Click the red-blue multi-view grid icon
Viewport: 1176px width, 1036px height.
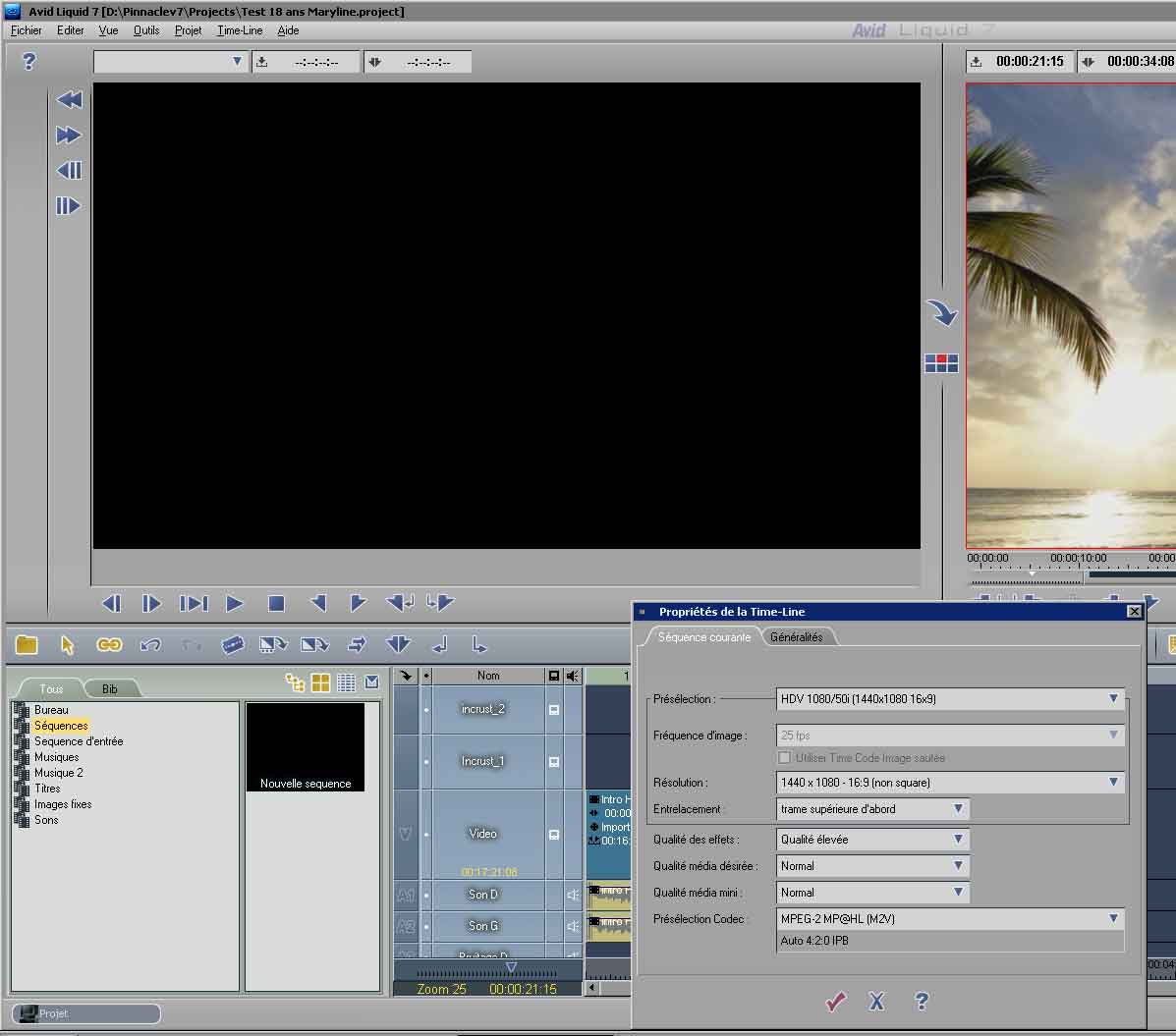click(x=941, y=363)
